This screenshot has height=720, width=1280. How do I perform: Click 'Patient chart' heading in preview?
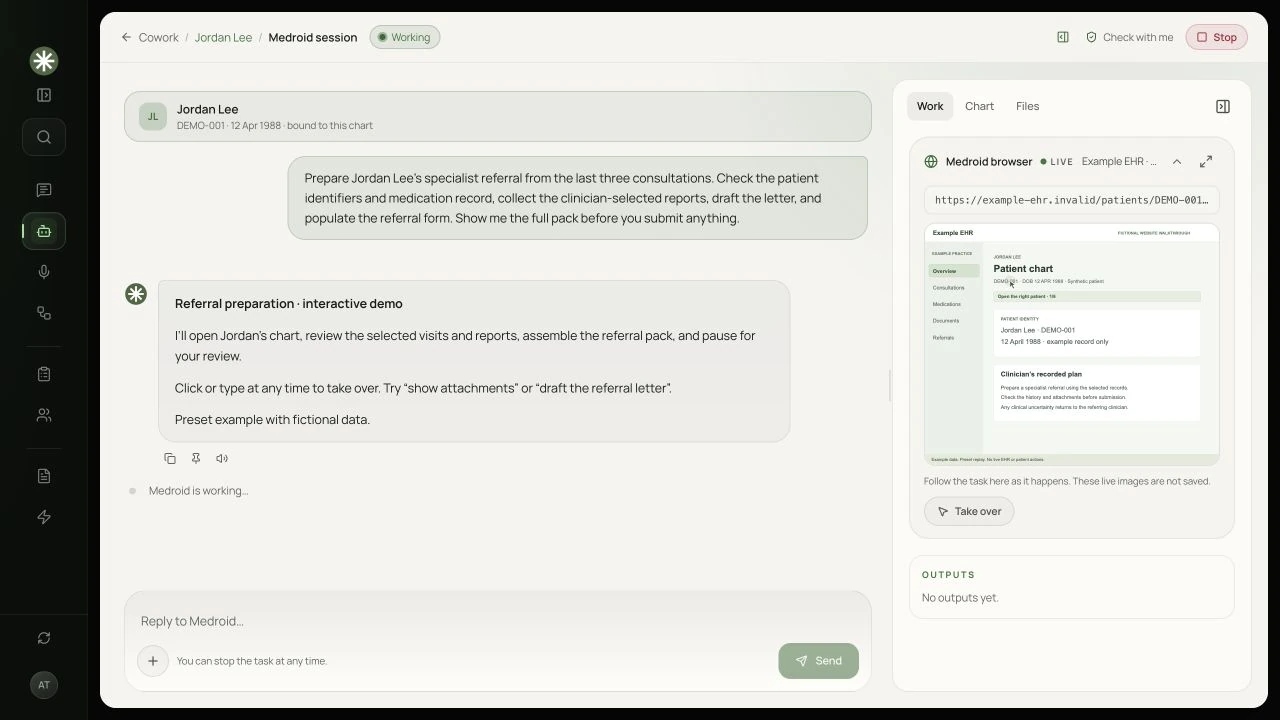click(1023, 268)
